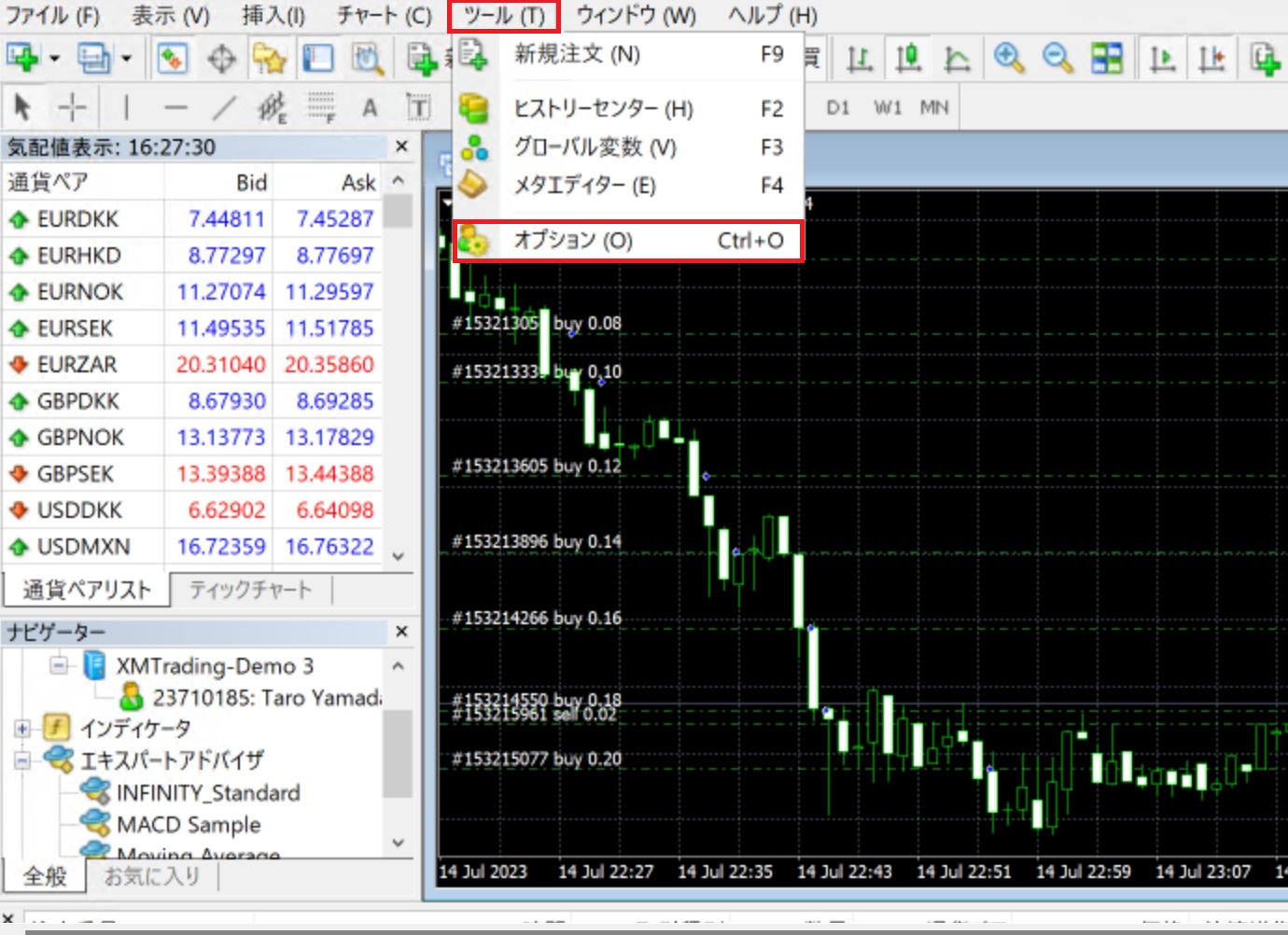Select the crosshair cursor tool
Image resolution: width=1288 pixels, height=935 pixels.
pyautogui.click(x=72, y=108)
